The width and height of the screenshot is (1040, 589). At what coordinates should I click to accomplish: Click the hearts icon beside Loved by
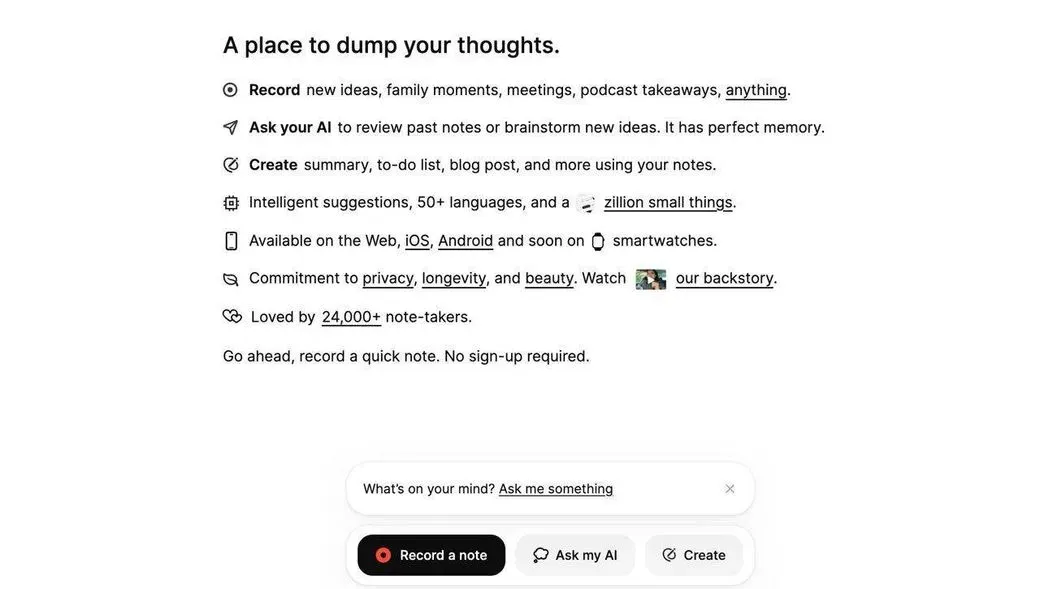click(232, 316)
